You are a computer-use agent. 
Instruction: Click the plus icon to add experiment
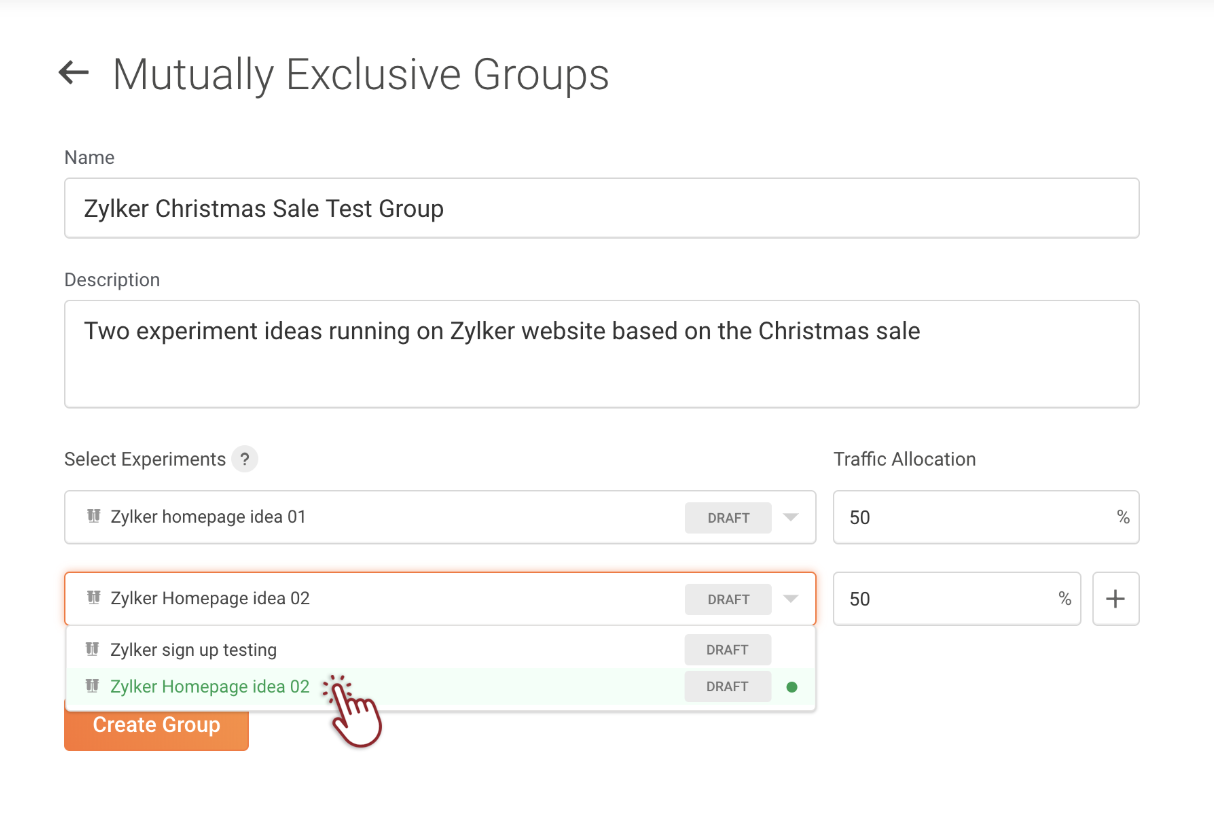(1115, 599)
